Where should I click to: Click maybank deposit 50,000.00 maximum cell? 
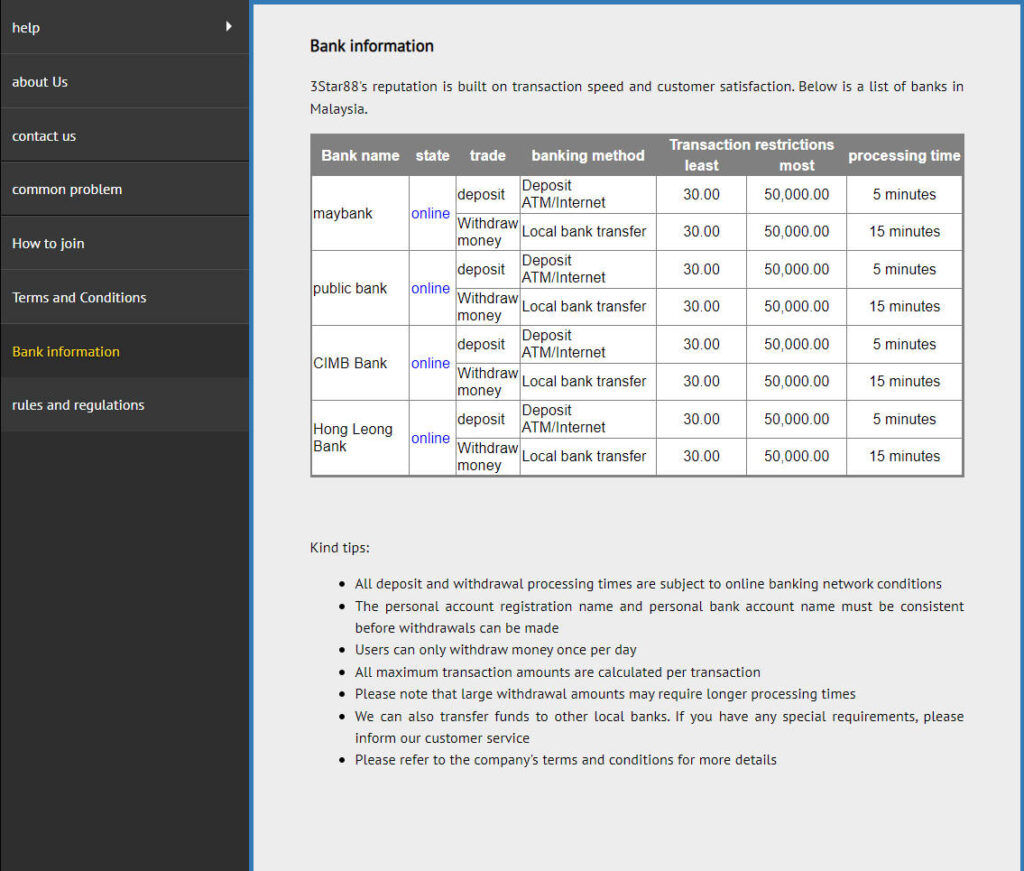pos(797,195)
